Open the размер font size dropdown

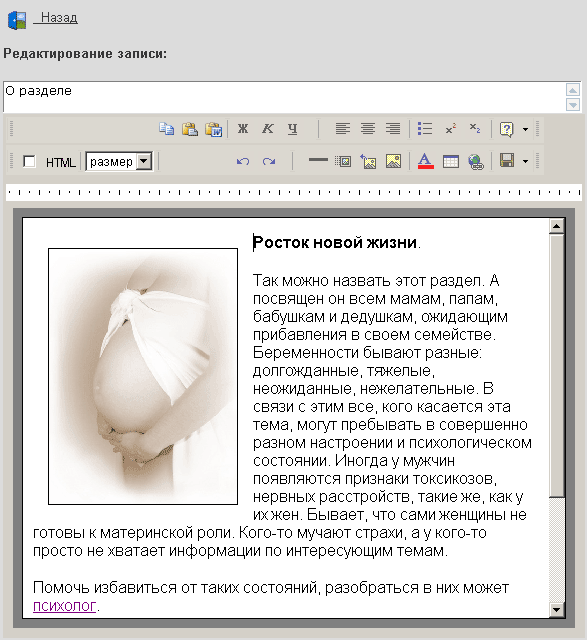click(119, 162)
